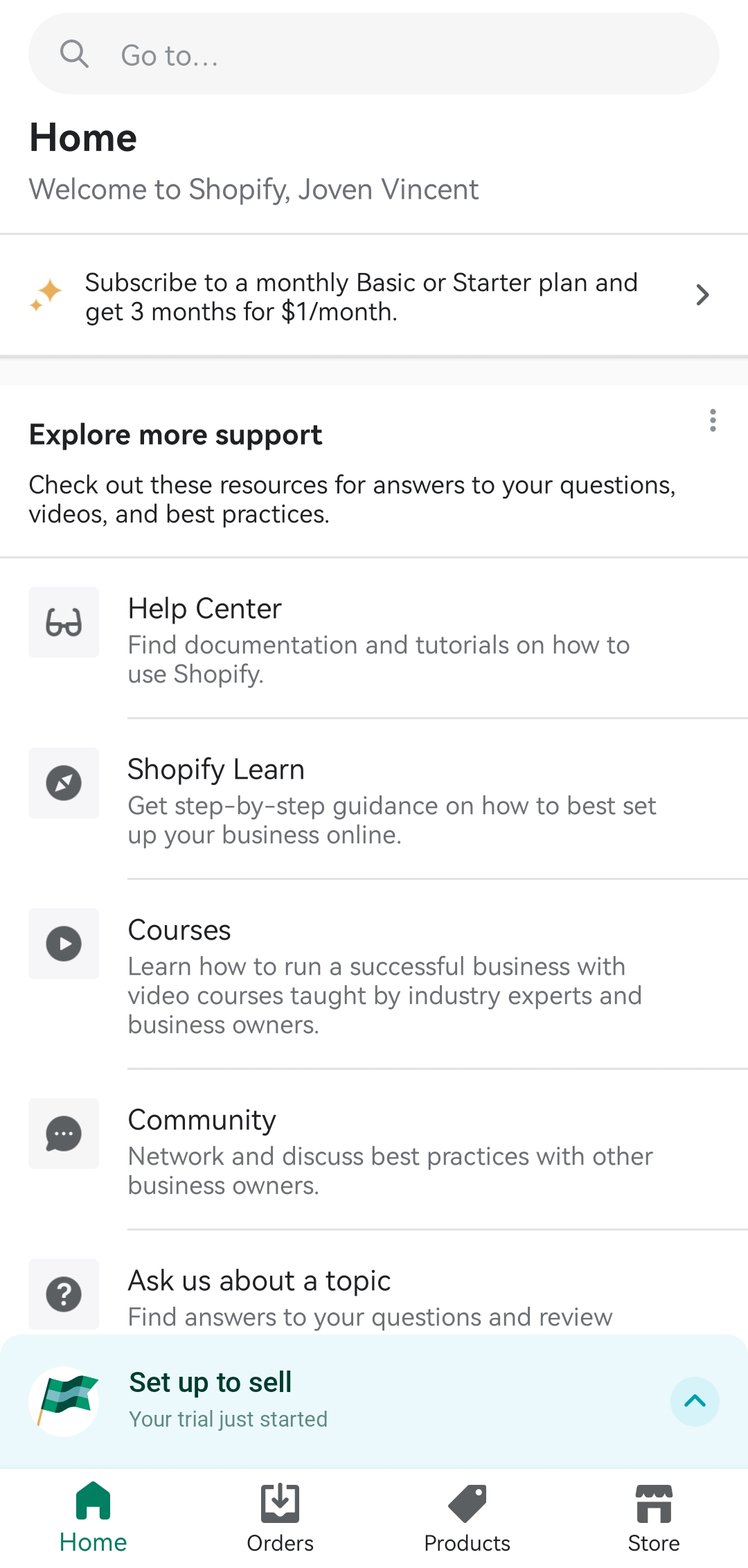Switch to the Orders tab

[280, 1517]
